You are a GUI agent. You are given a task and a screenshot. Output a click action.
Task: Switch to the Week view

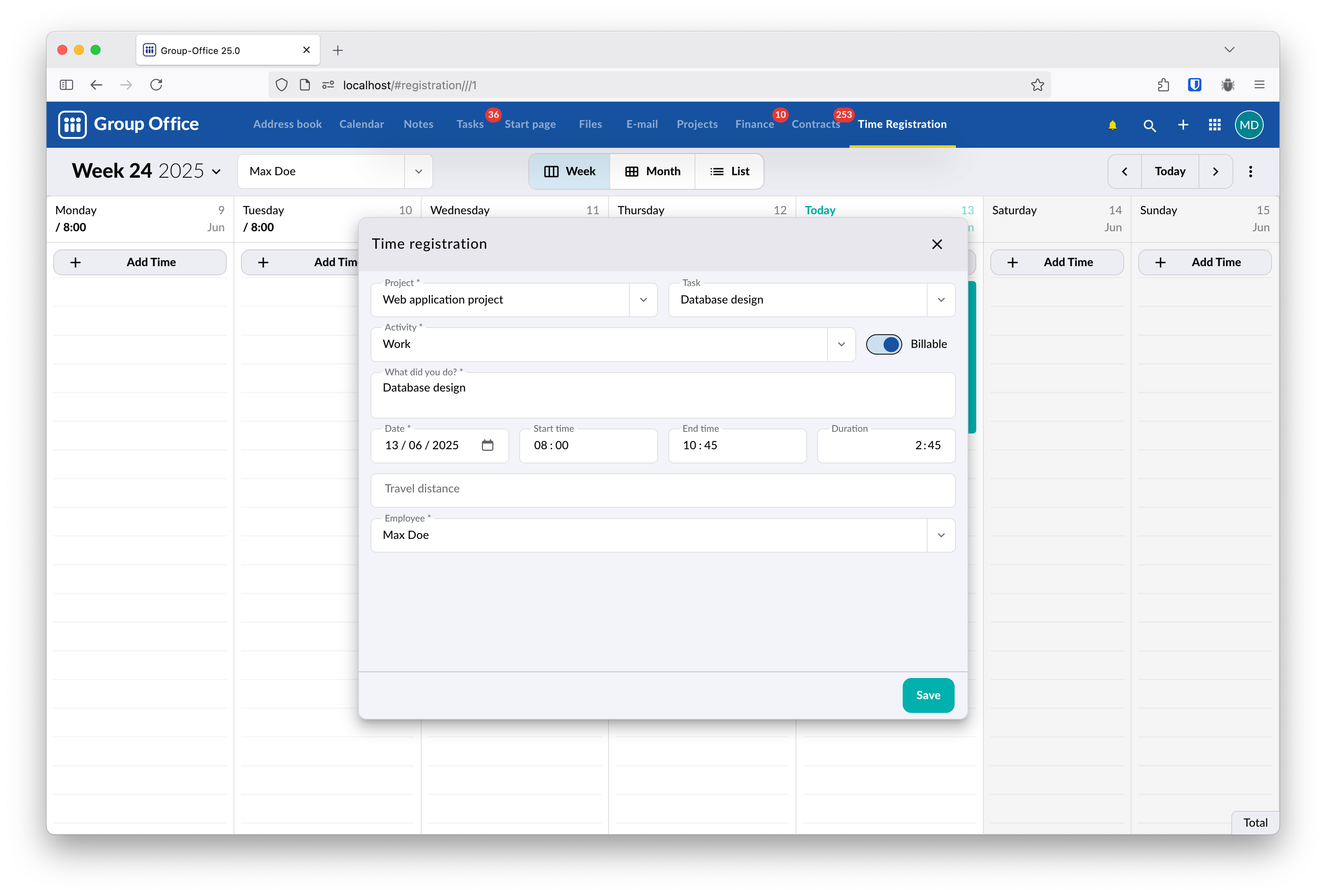[x=570, y=171]
